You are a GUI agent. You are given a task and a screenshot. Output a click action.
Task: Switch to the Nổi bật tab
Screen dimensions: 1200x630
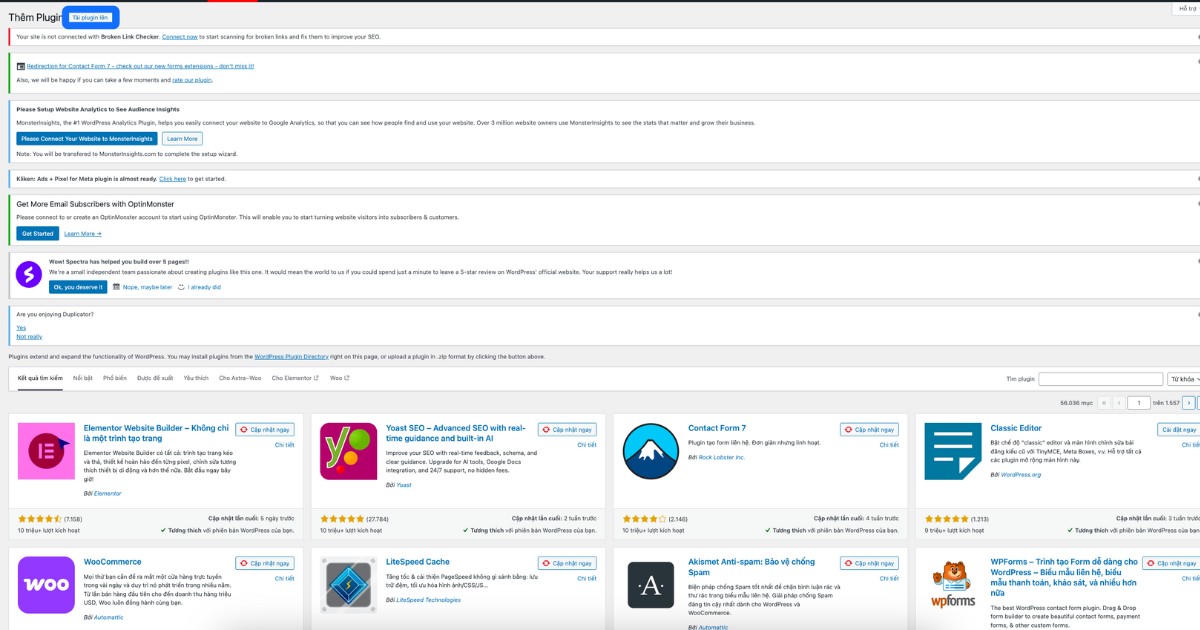[x=83, y=378]
